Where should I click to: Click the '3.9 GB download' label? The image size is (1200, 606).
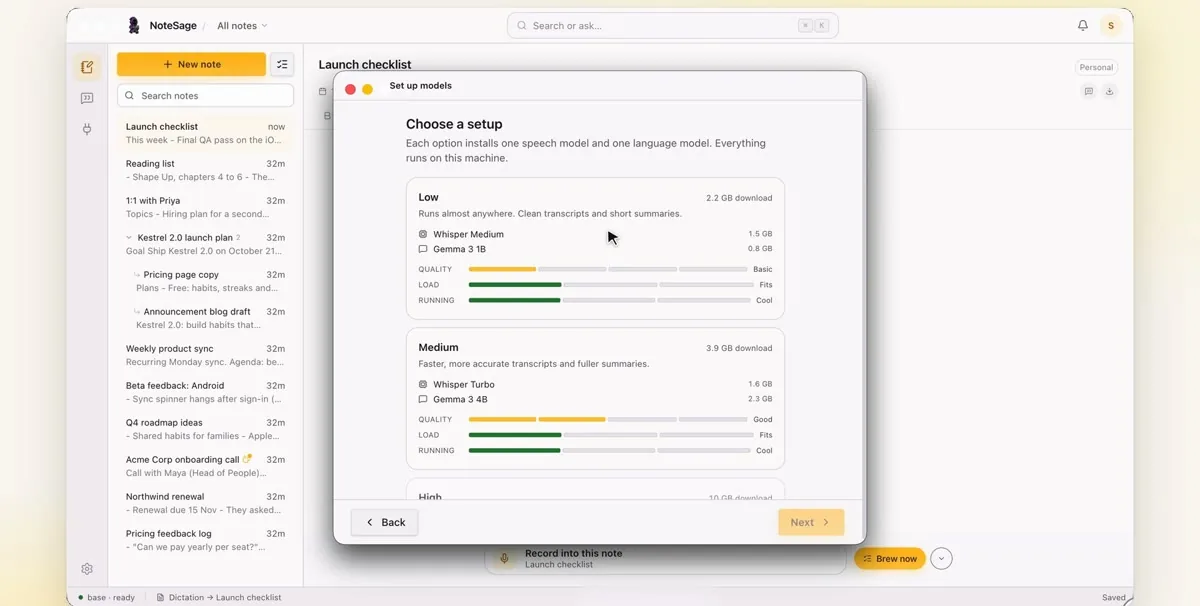coord(739,348)
